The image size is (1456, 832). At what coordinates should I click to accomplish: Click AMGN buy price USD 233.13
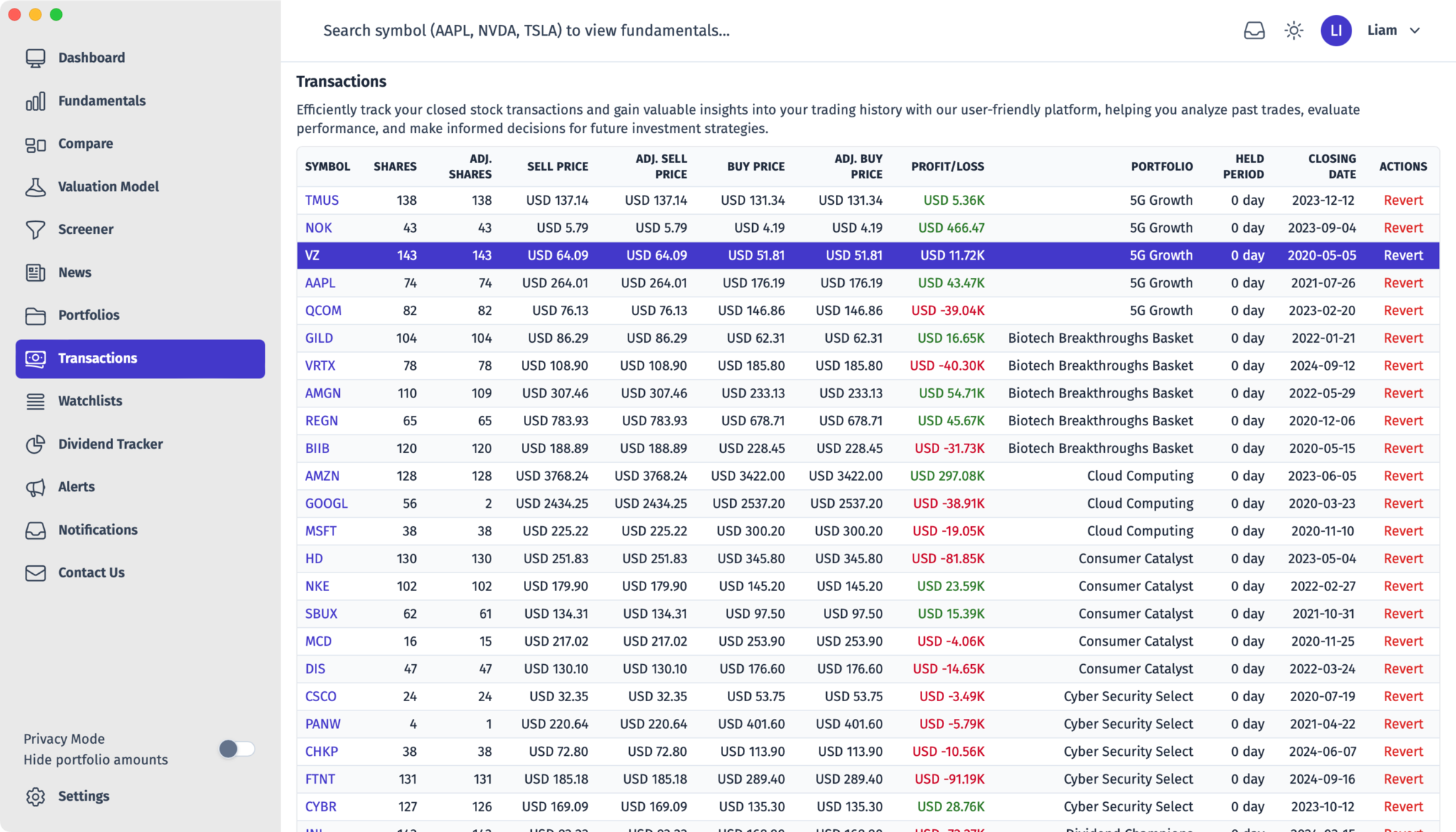click(x=753, y=393)
